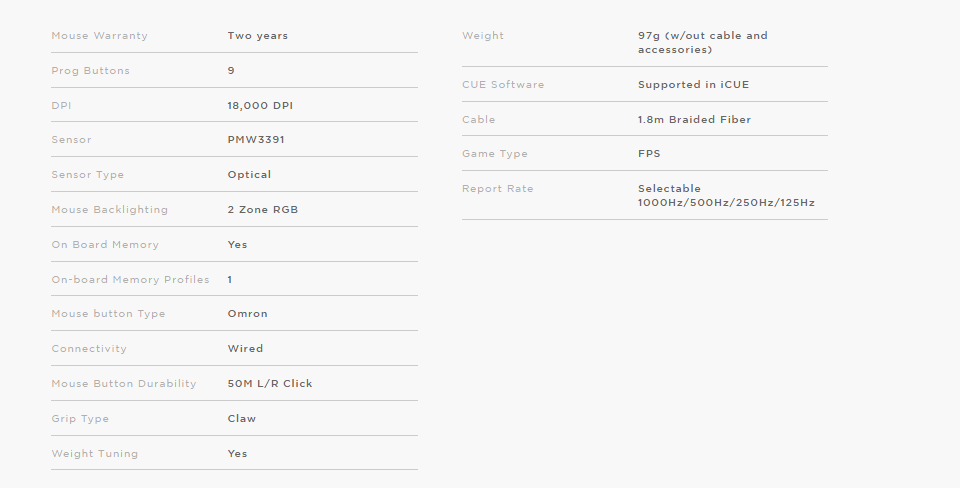Click the On-board Memory Profiles label
Screen dimensions: 960x488
pyautogui.click(x=130, y=280)
